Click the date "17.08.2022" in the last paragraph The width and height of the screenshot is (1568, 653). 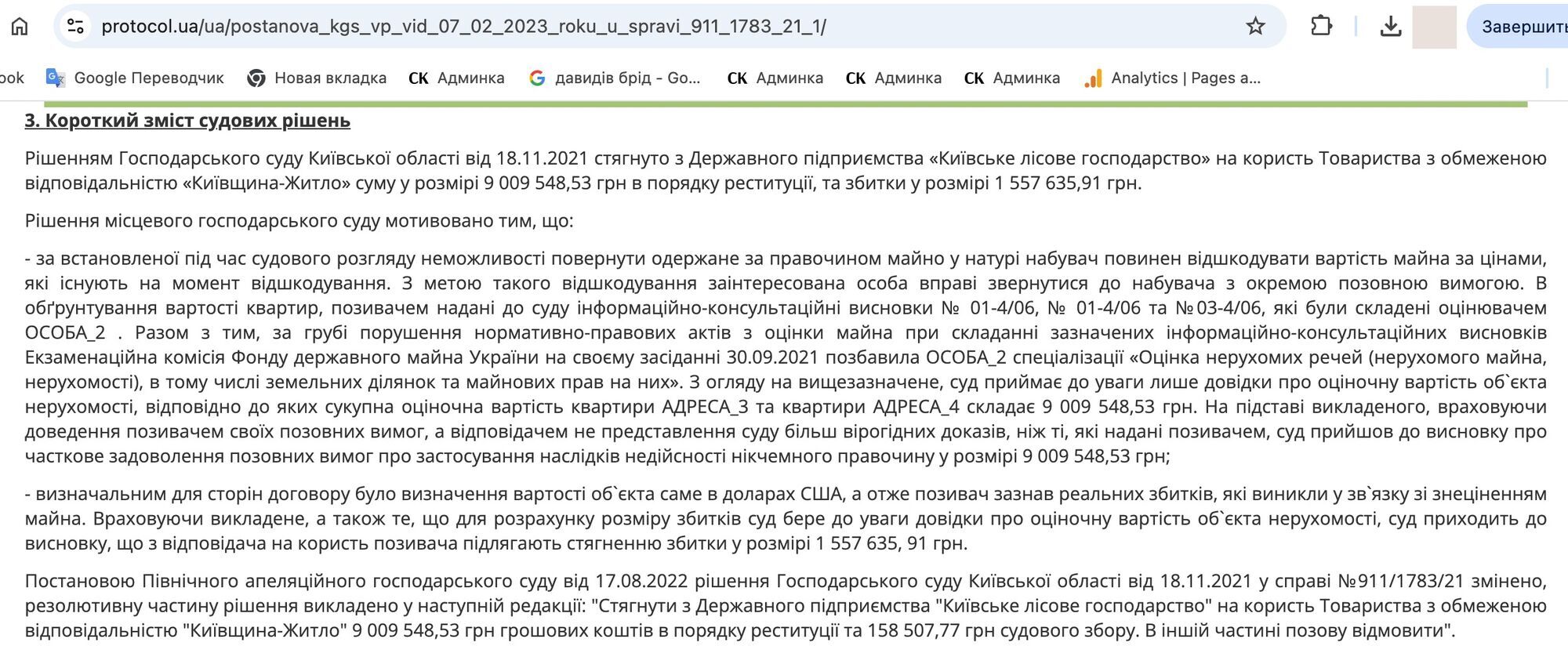point(641,582)
